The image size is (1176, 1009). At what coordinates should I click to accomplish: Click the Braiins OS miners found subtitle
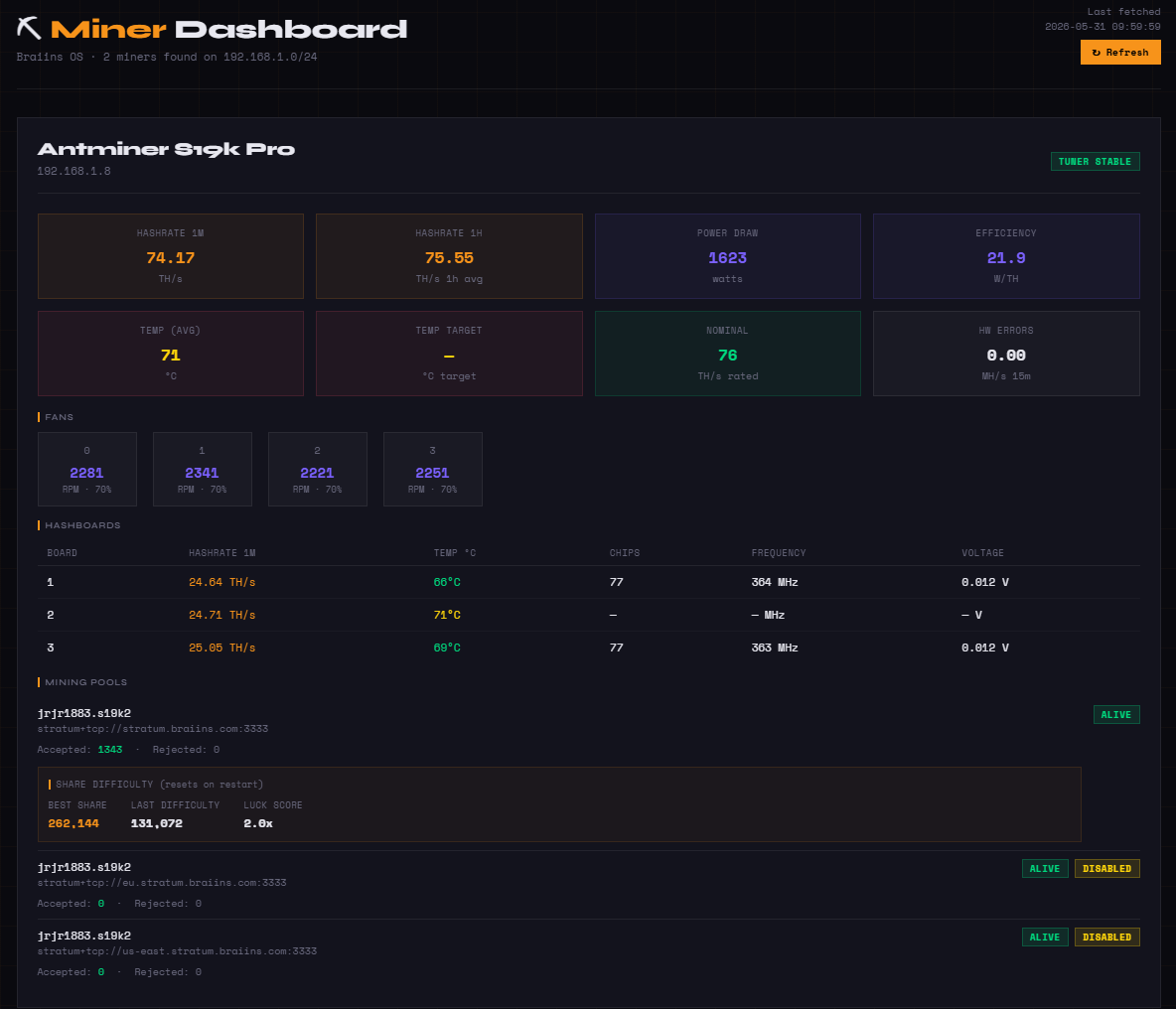pos(167,57)
